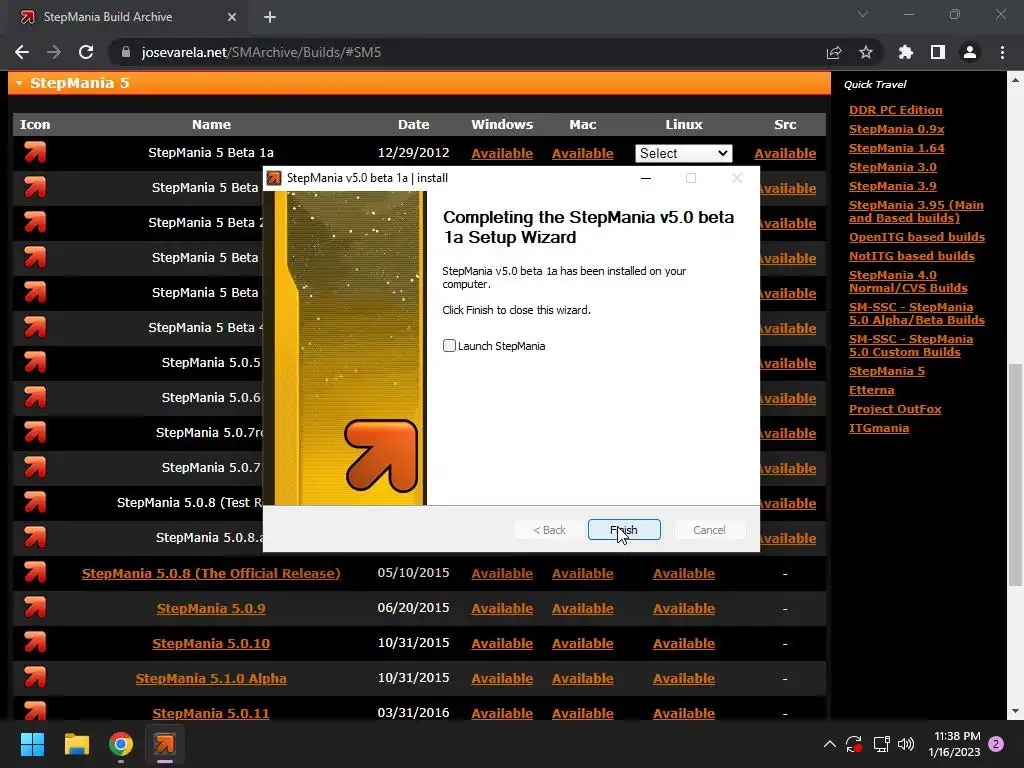Download Linux build of StepMania 5.0.9
Viewport: 1024px width, 768px height.
(x=684, y=609)
